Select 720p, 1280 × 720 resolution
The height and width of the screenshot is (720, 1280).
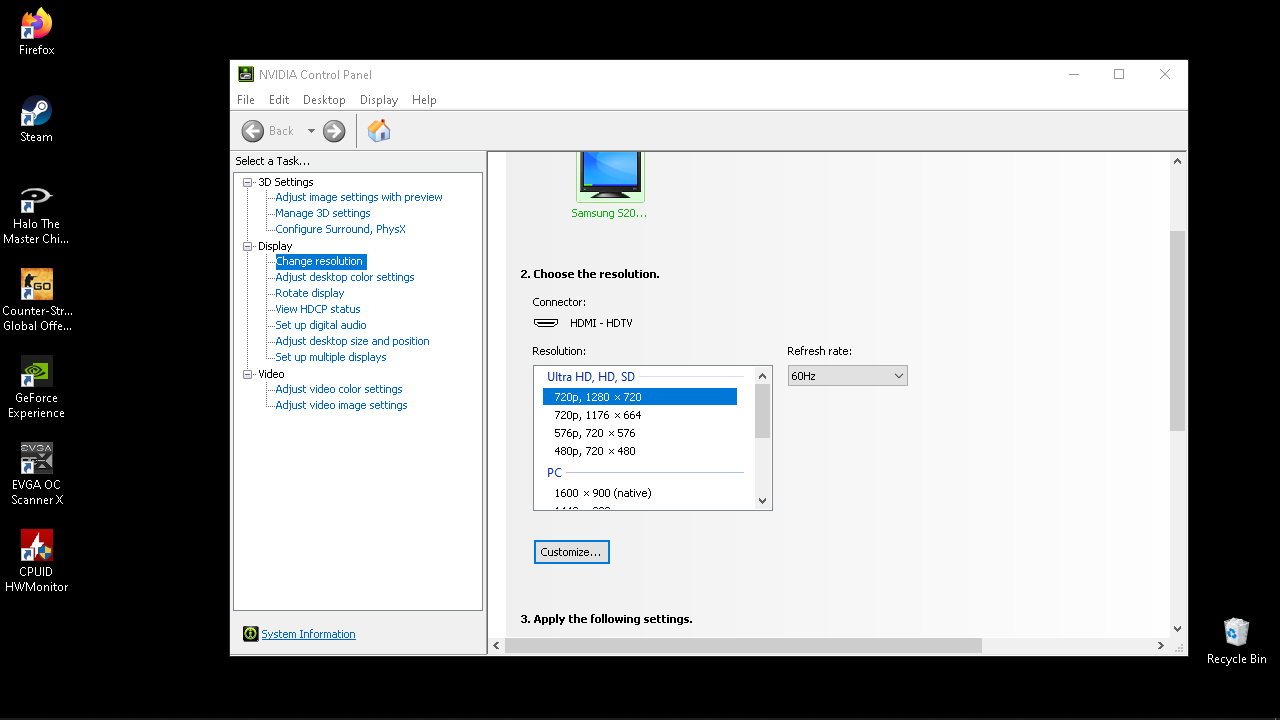pyautogui.click(x=640, y=397)
